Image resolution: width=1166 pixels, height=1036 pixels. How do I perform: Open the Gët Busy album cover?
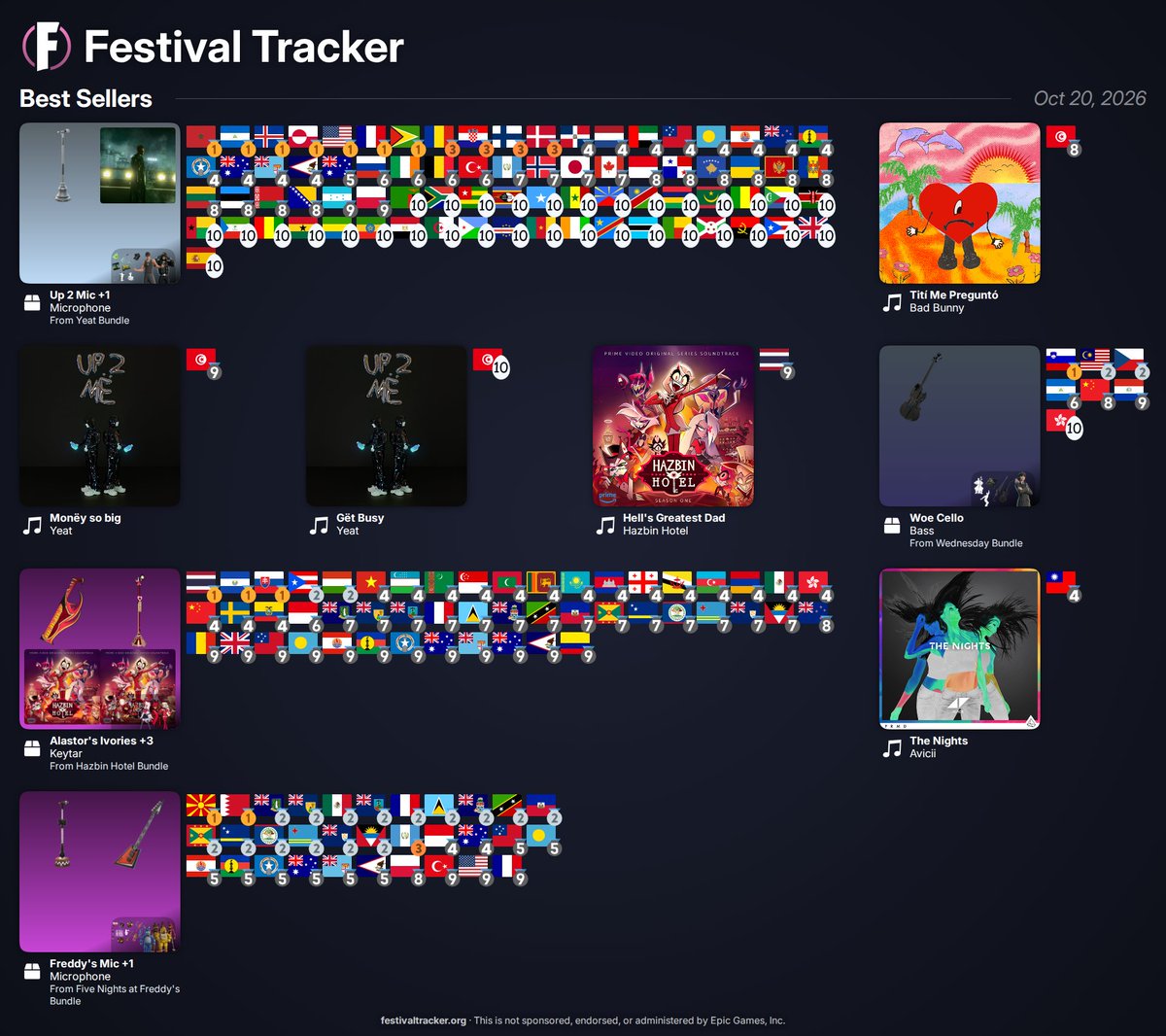point(387,426)
